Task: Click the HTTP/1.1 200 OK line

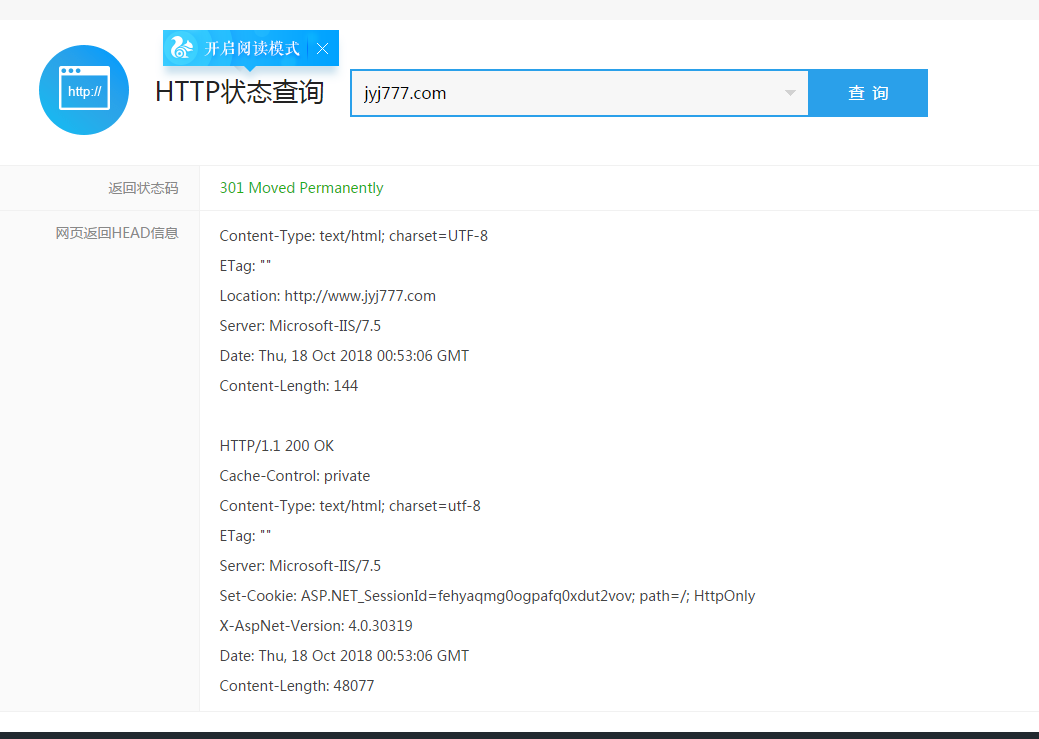Action: point(276,446)
